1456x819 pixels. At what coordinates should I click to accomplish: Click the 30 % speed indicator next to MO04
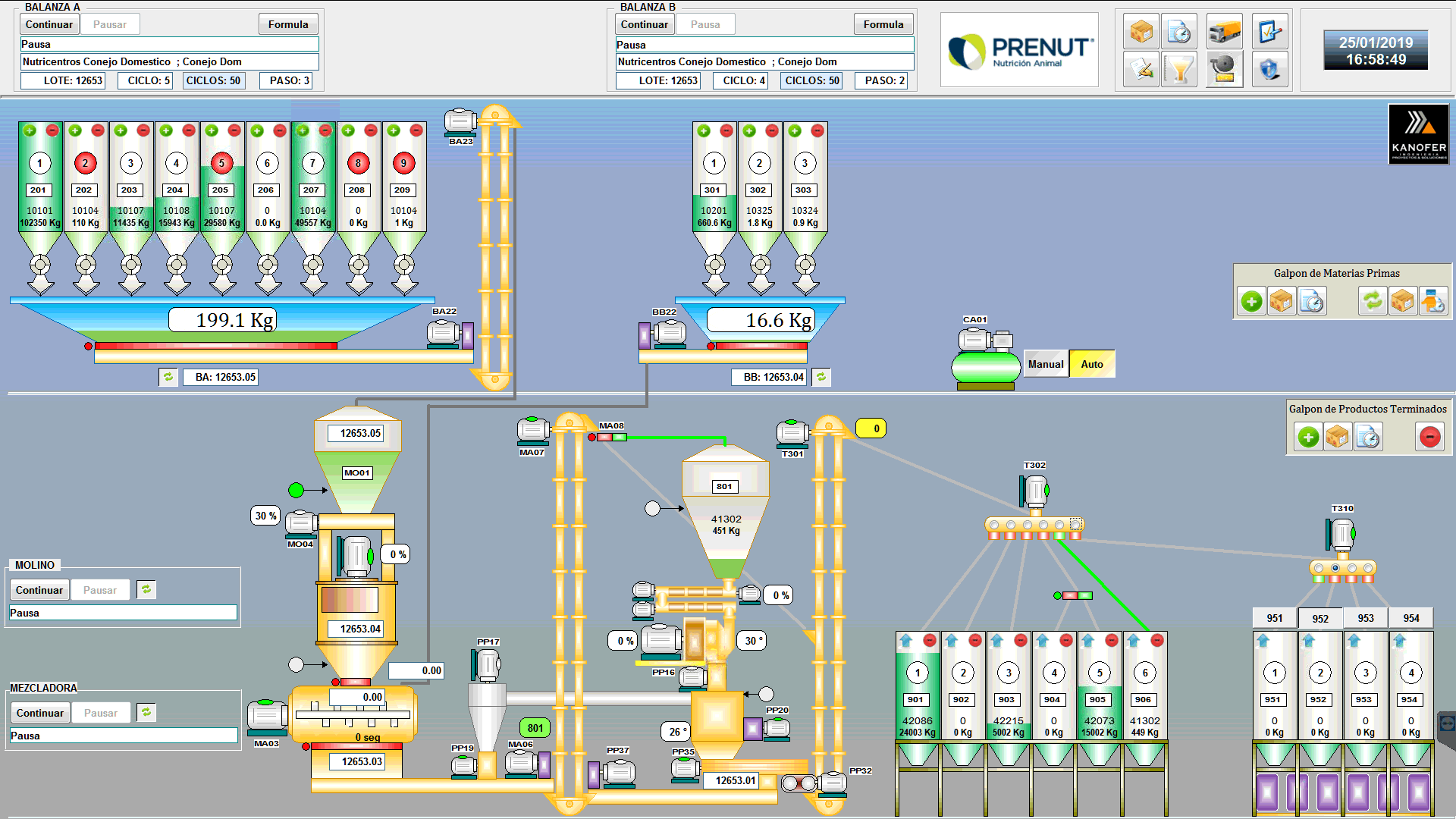tap(265, 516)
